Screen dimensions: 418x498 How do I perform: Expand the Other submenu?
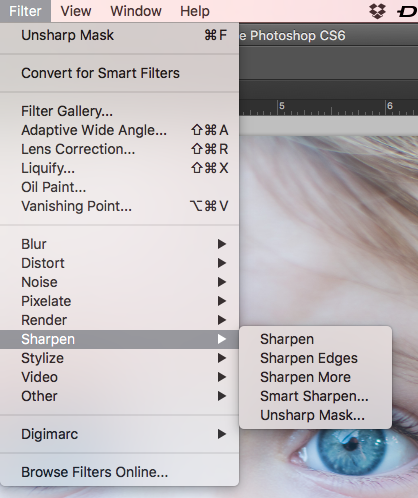click(119, 396)
